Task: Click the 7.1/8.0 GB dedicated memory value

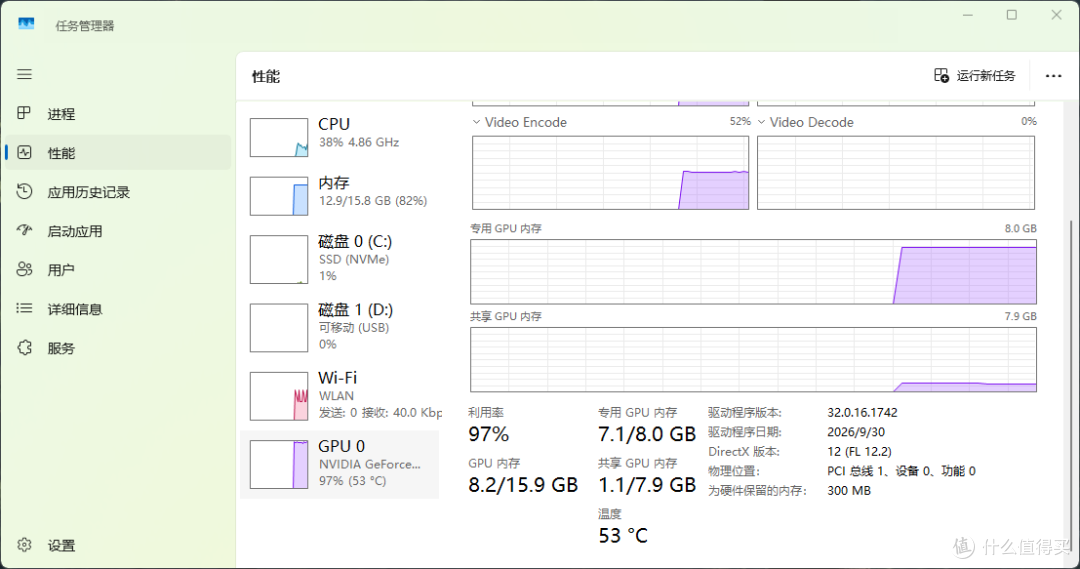Action: 647,434
